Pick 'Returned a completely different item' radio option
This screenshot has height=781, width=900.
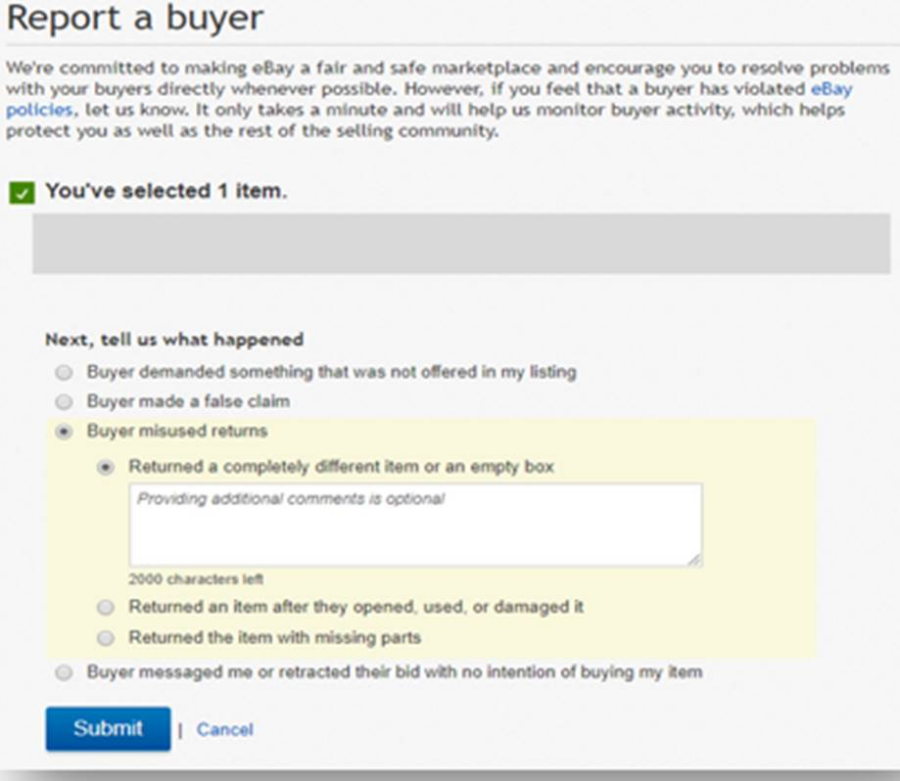(106, 467)
